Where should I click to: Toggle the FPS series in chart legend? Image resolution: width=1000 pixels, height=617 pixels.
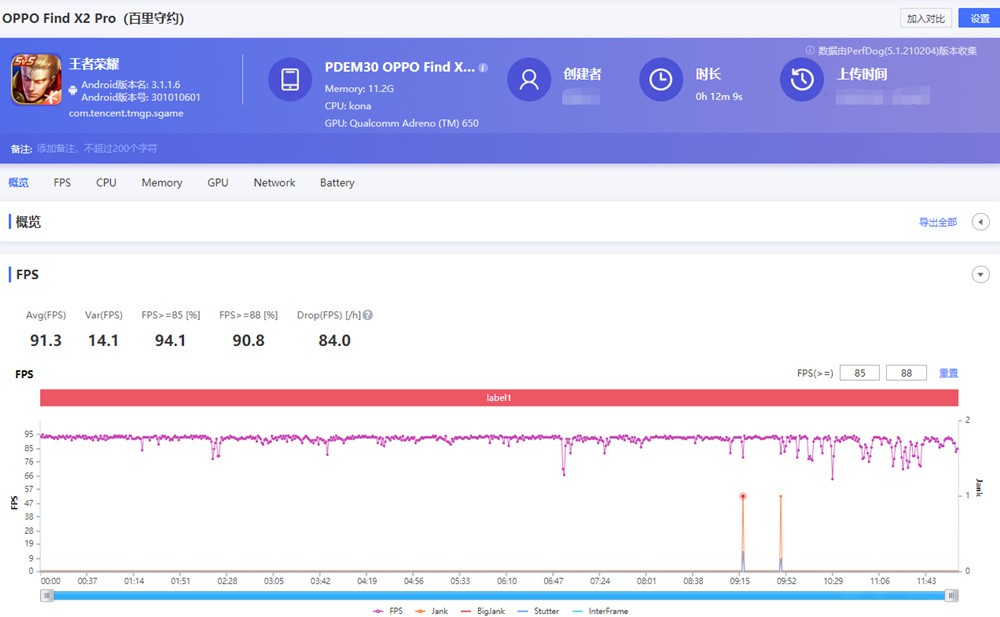pos(388,611)
